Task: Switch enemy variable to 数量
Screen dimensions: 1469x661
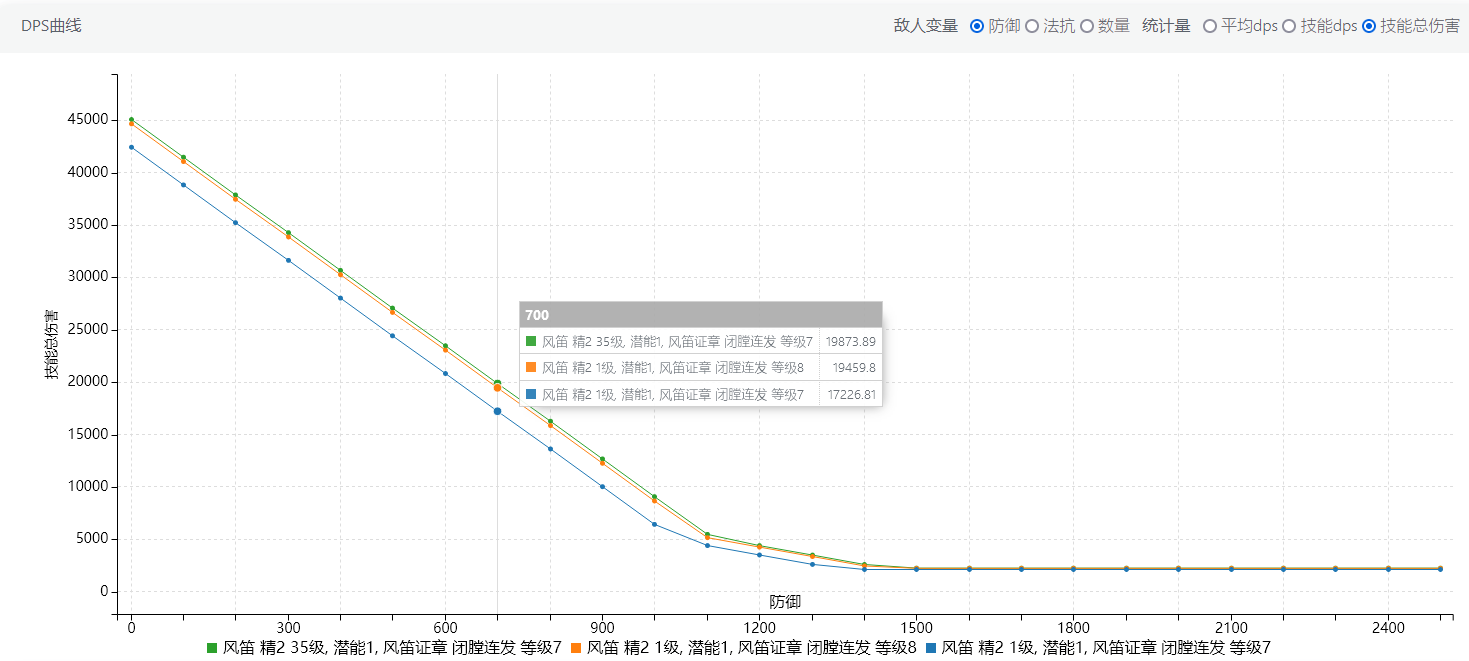Action: 1087,26
